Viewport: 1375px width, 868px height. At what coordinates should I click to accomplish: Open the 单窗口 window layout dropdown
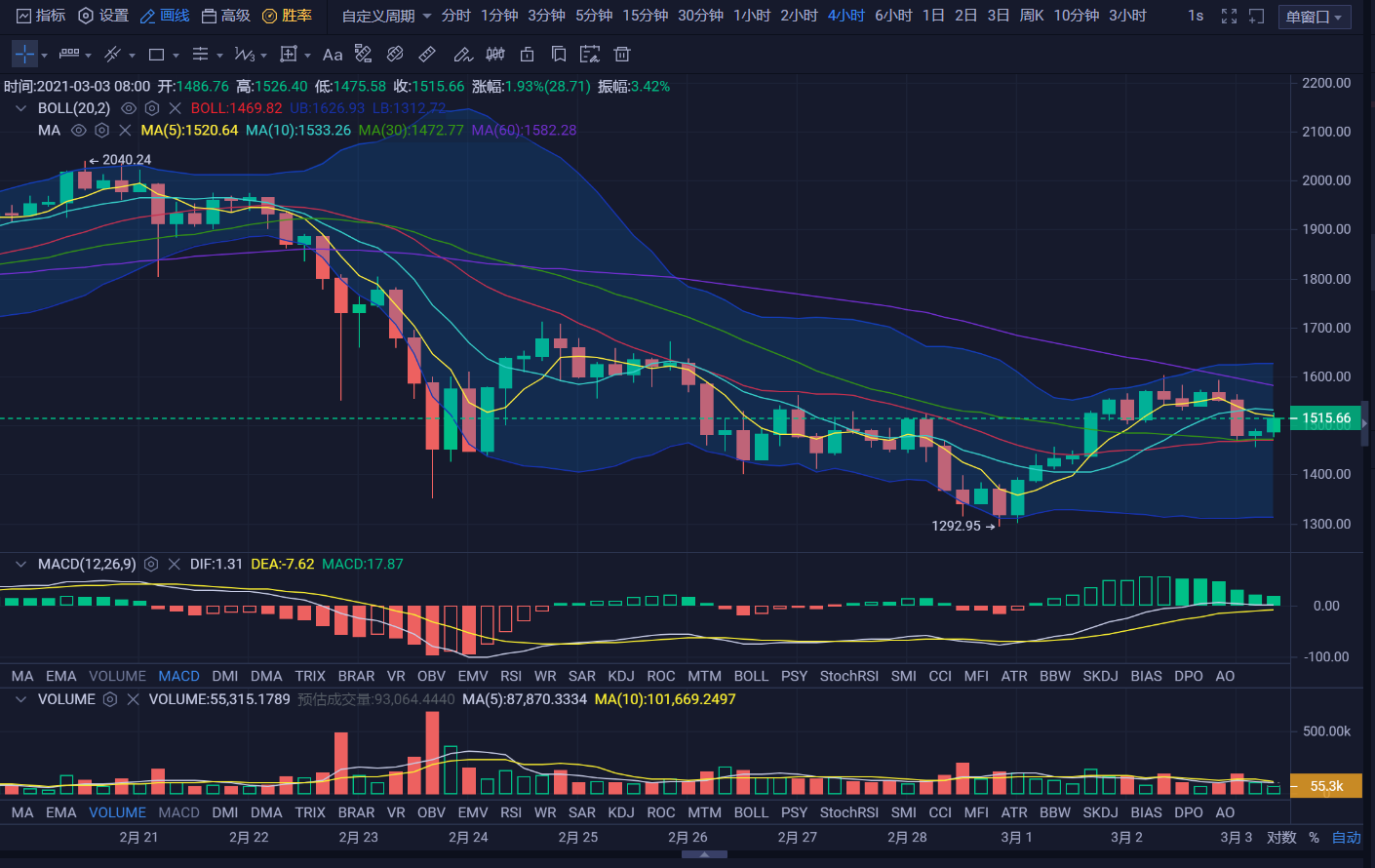(1314, 17)
